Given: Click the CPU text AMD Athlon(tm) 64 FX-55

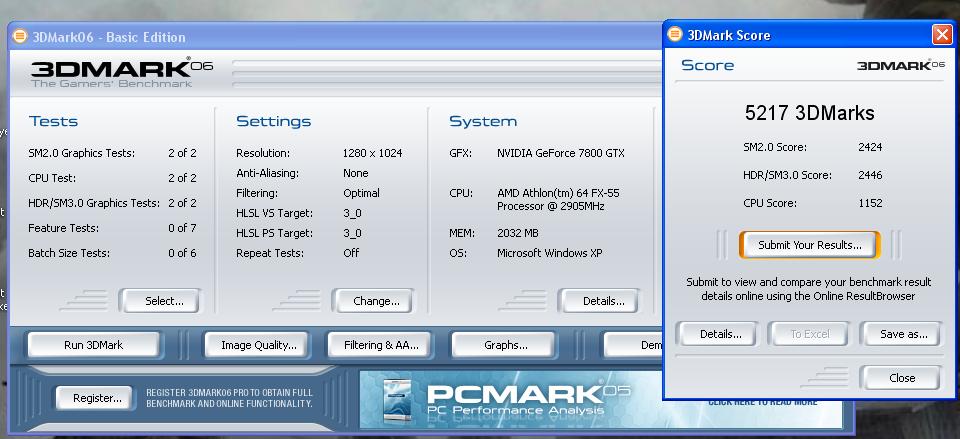Looking at the screenshot, I should (x=558, y=193).
